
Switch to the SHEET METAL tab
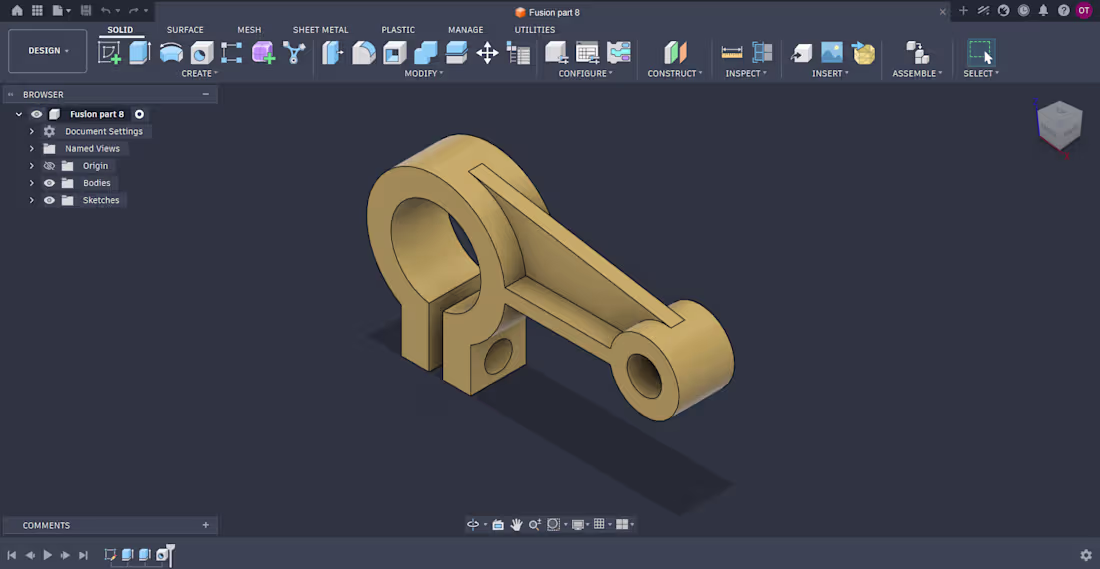(321, 29)
